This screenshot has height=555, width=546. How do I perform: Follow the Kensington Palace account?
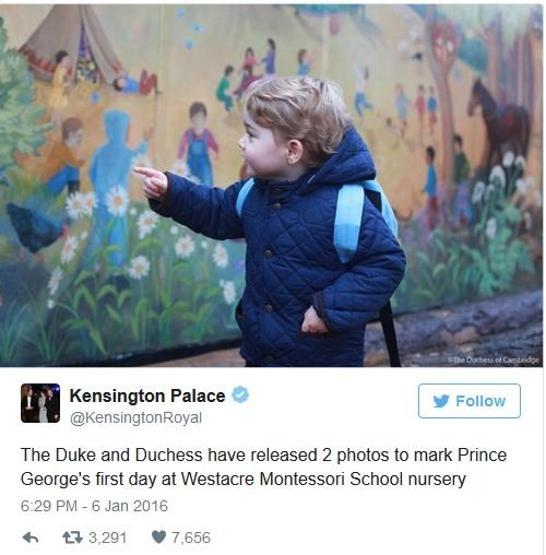coord(469,401)
